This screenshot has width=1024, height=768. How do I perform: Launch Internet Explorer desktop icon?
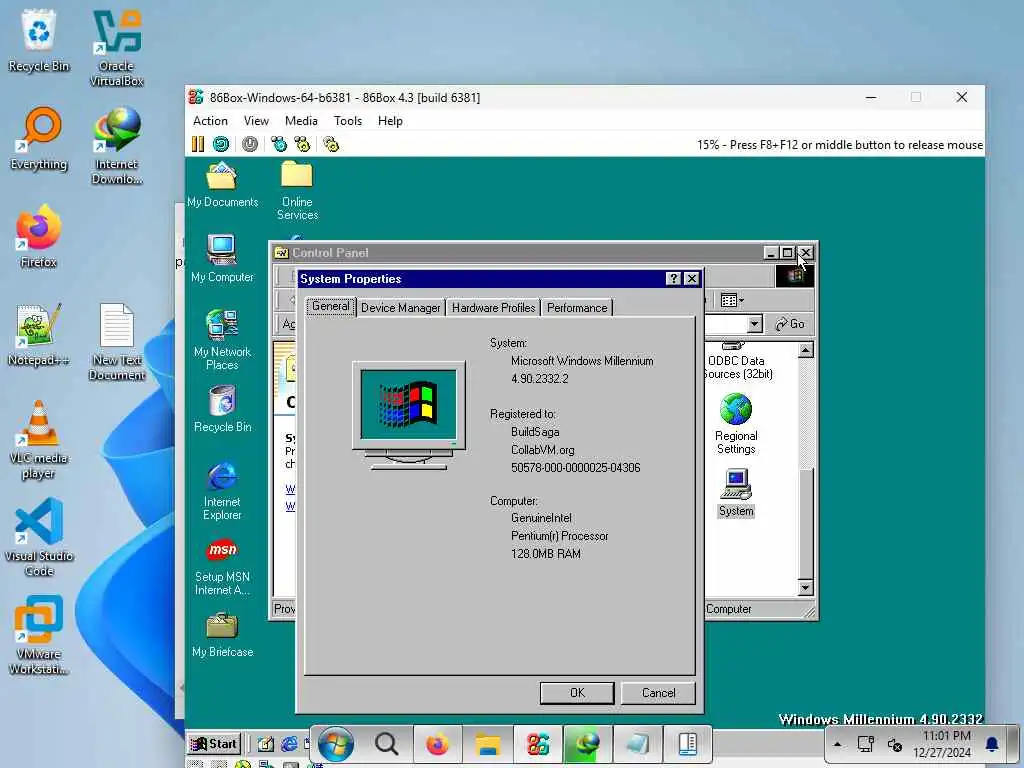click(x=222, y=492)
